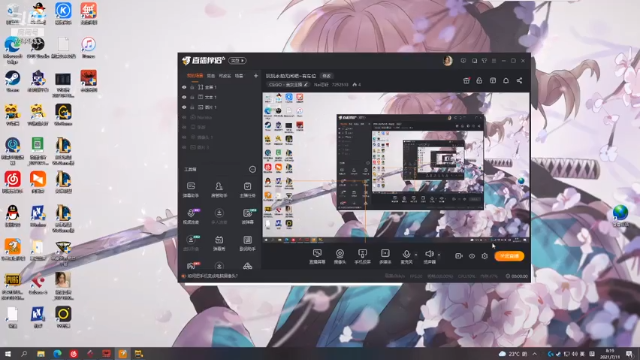The height and width of the screenshot is (360, 640).
Task: Share the live room via share icon
Action: [x=520, y=81]
